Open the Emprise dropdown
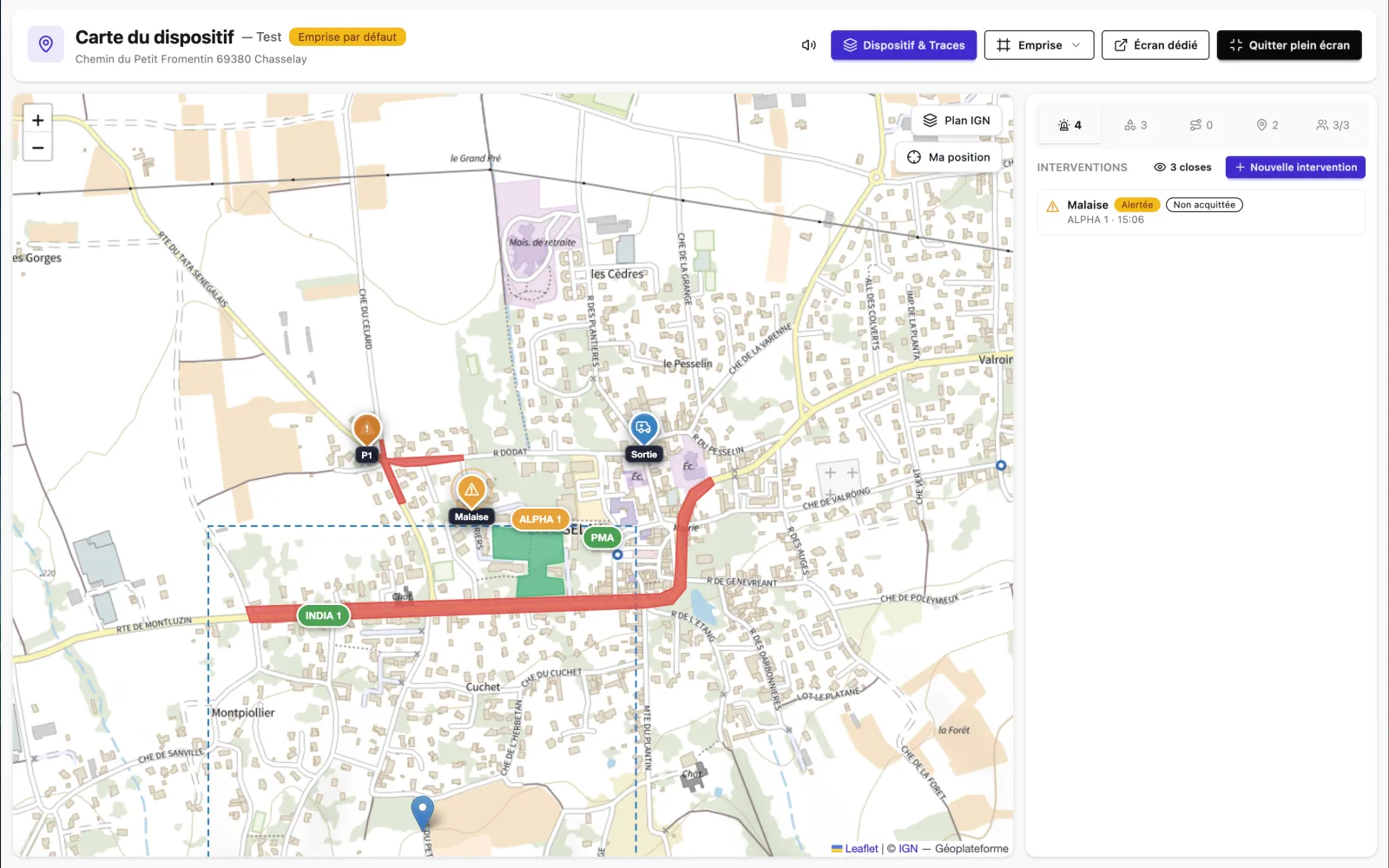1389x868 pixels. (1038, 45)
